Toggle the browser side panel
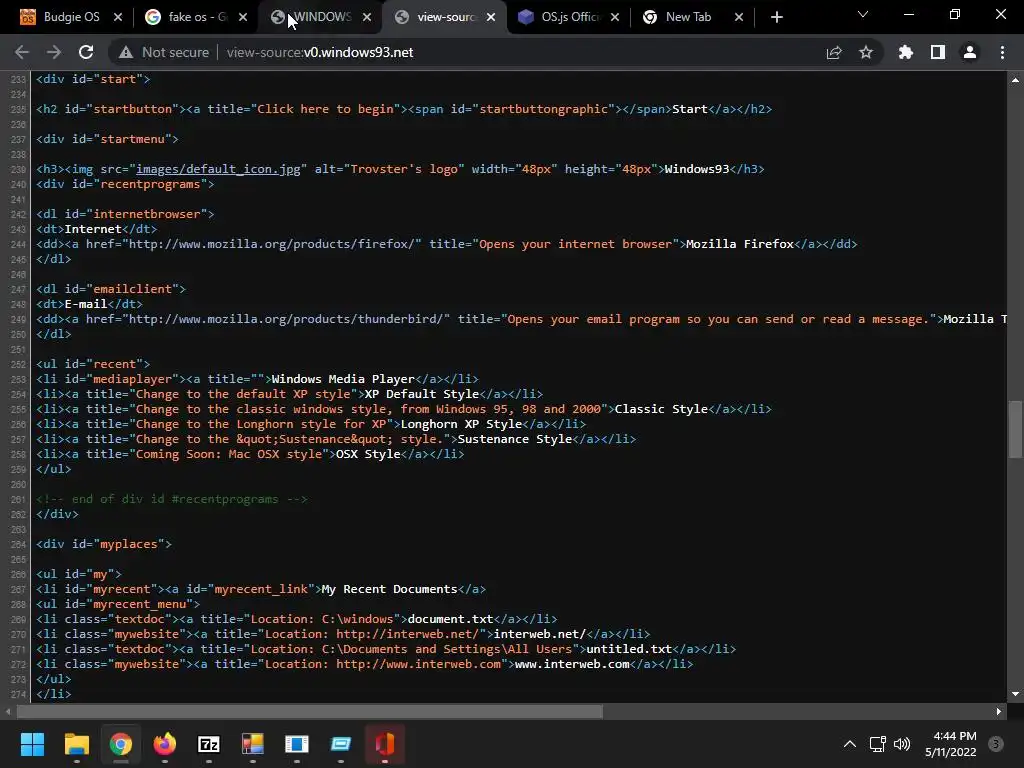The width and height of the screenshot is (1024, 768). click(938, 52)
